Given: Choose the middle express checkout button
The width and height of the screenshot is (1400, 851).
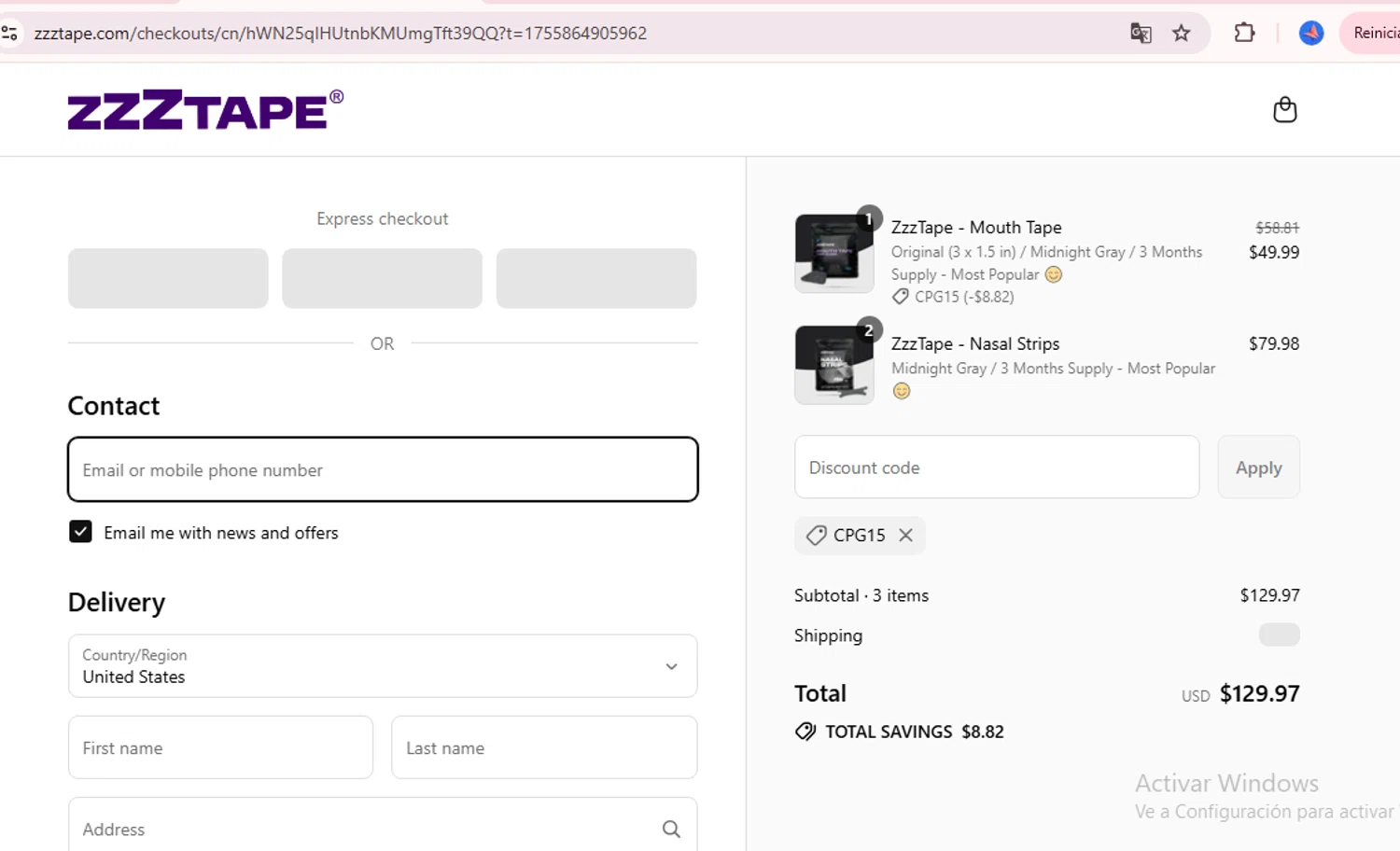Looking at the screenshot, I should (x=383, y=278).
